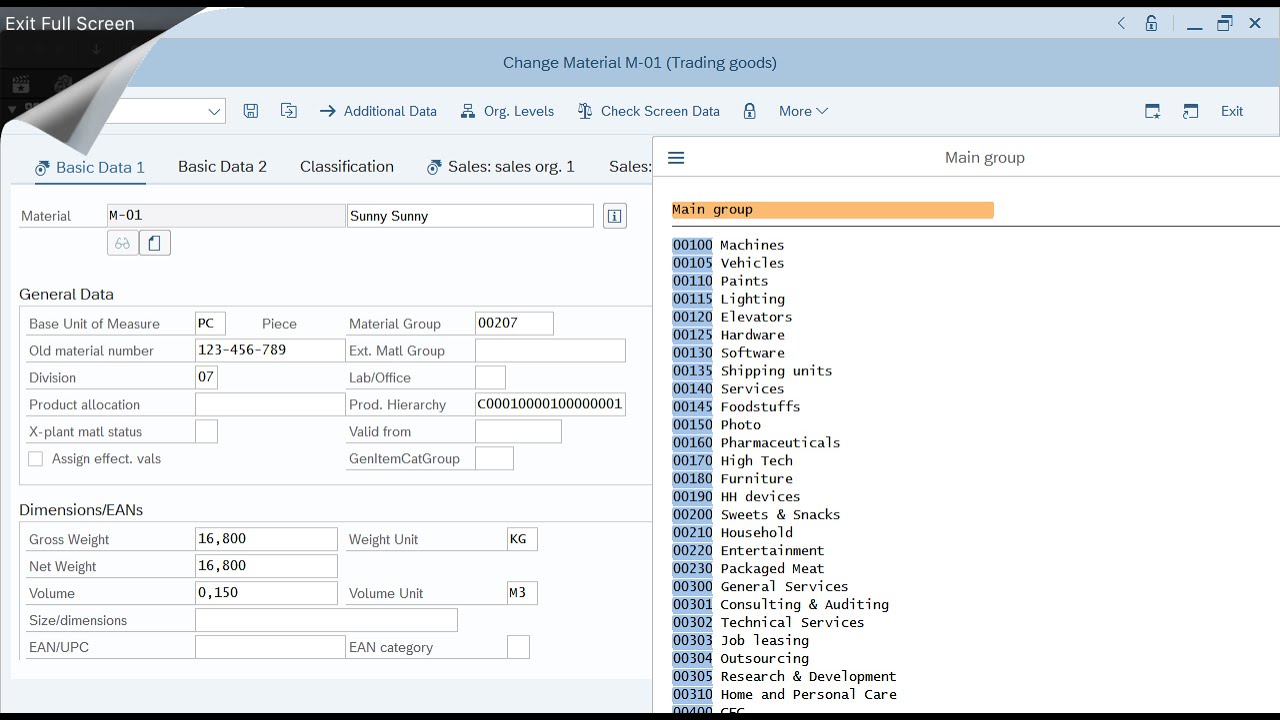Select main group 00160 Pharmaceuticals

tap(756, 443)
